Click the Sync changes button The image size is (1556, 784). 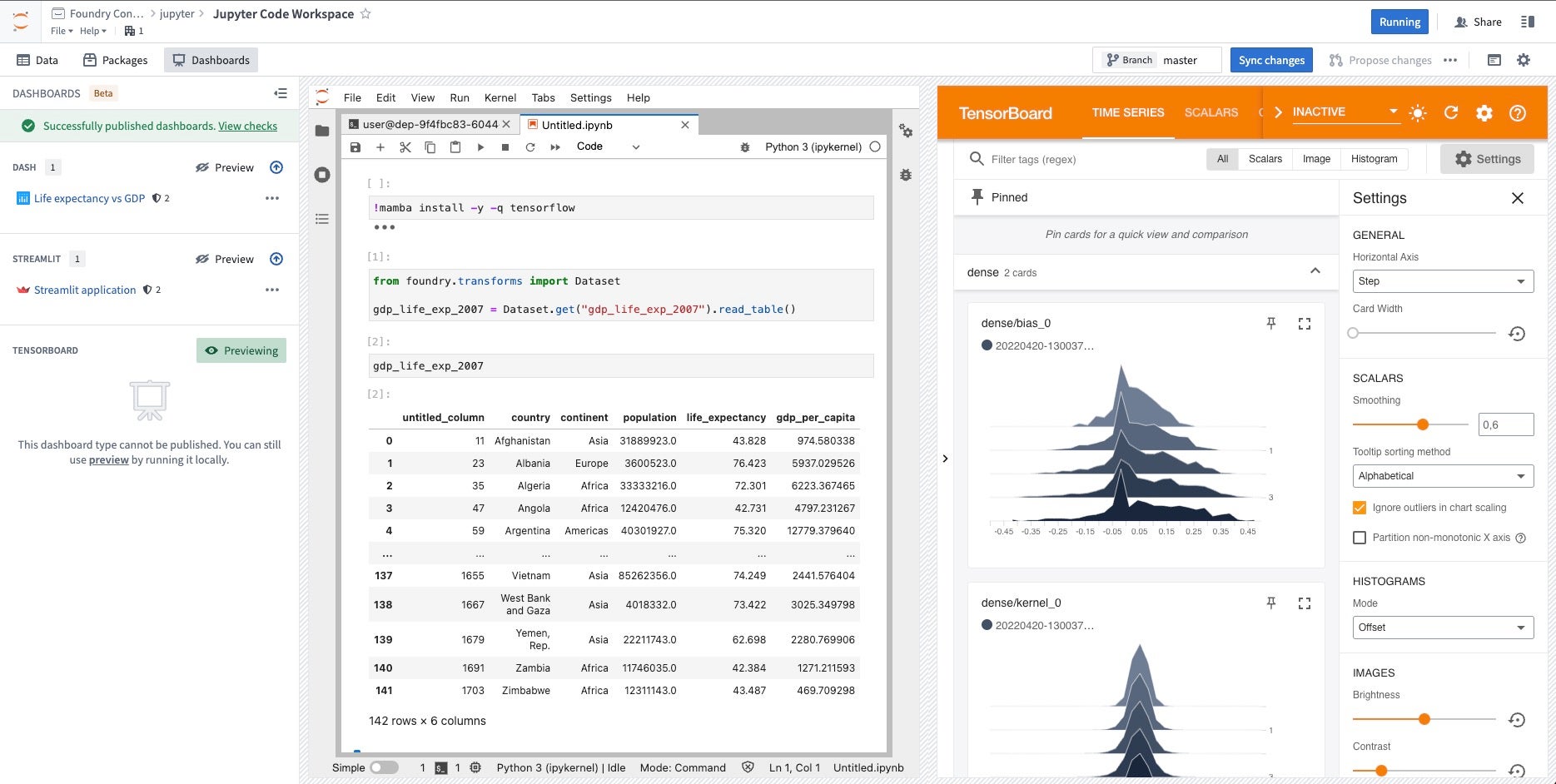click(1271, 60)
